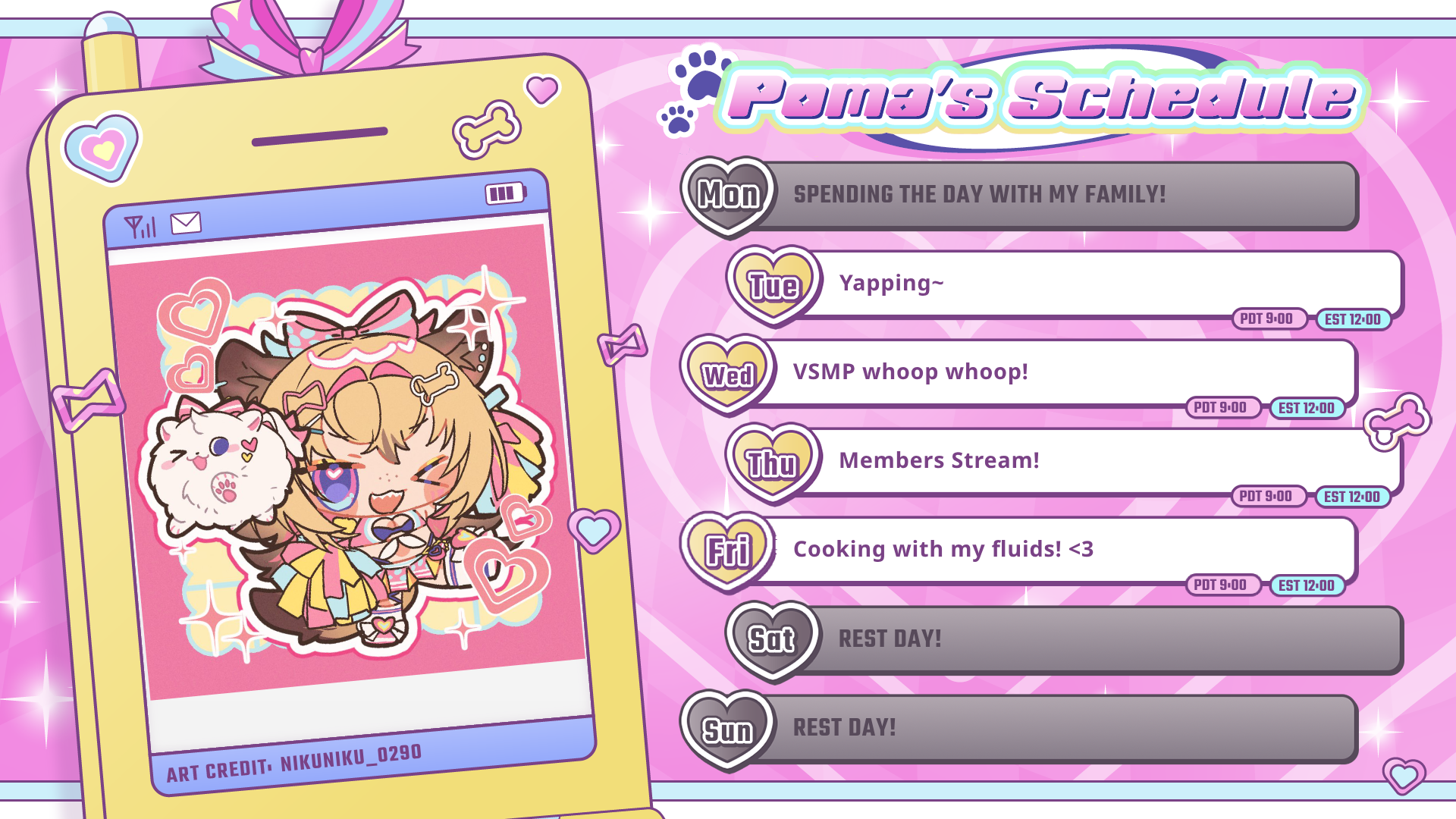The image size is (1456, 819).
Task: Click the Sat gray heart badge
Action: click(773, 639)
